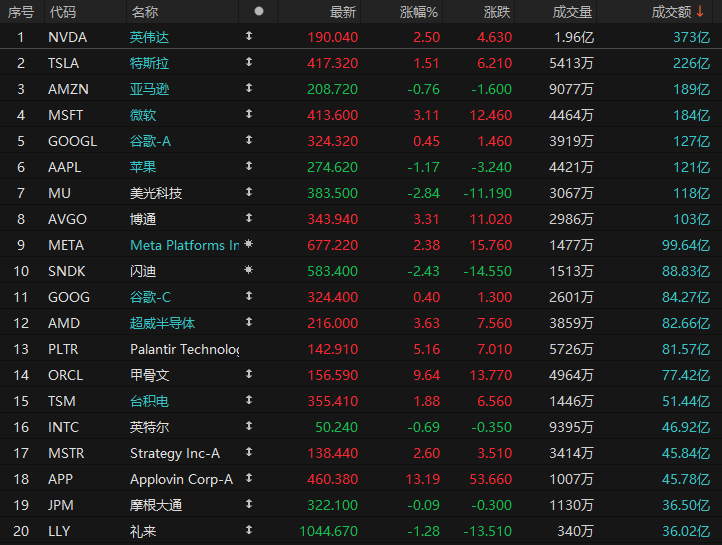Click the arrow icon in the MSFT row

249,114
